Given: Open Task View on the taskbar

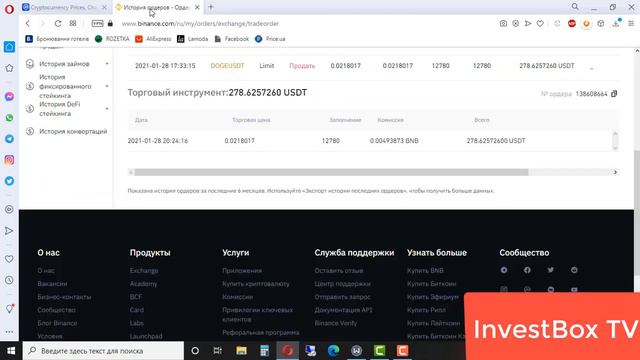Looking at the screenshot, I should [218, 351].
